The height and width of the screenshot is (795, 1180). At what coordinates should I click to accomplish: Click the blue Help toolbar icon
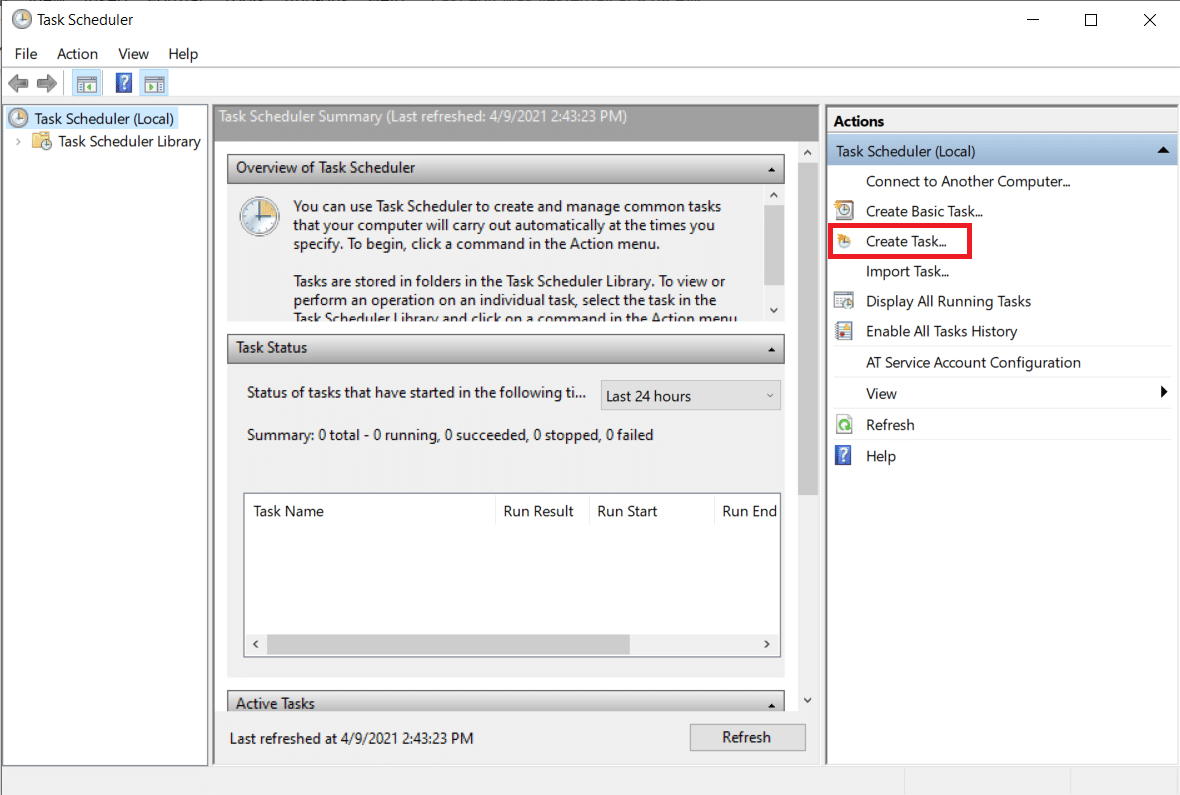click(124, 83)
